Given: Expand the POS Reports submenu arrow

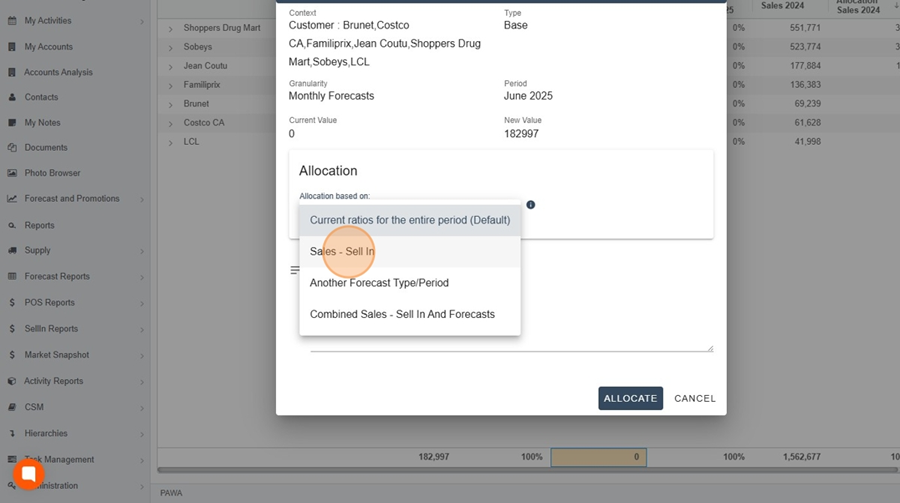Looking at the screenshot, I should (142, 304).
